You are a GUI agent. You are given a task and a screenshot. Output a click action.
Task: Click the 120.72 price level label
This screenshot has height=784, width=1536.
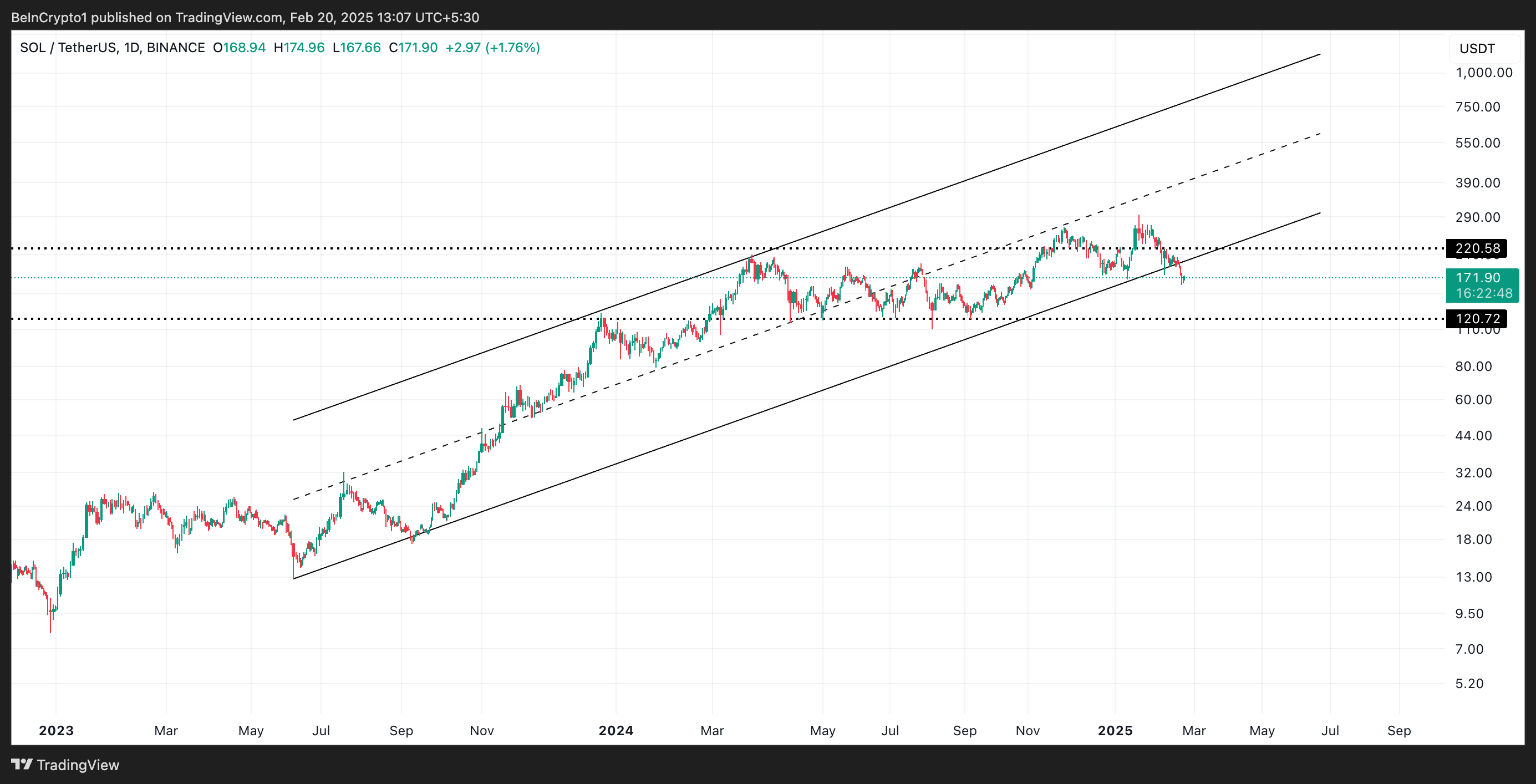[1477, 318]
